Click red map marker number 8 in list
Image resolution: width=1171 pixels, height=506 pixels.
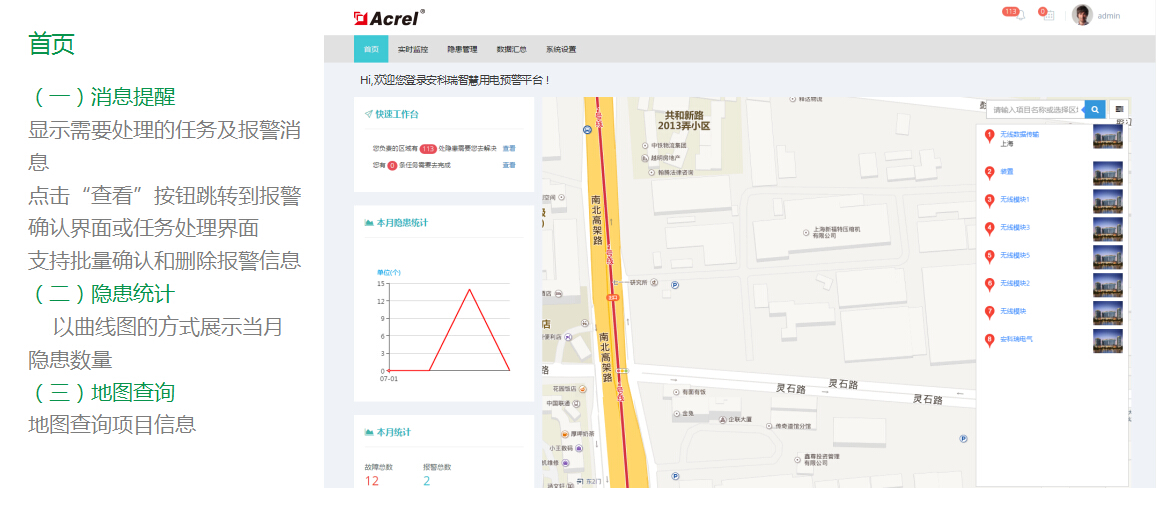[989, 340]
